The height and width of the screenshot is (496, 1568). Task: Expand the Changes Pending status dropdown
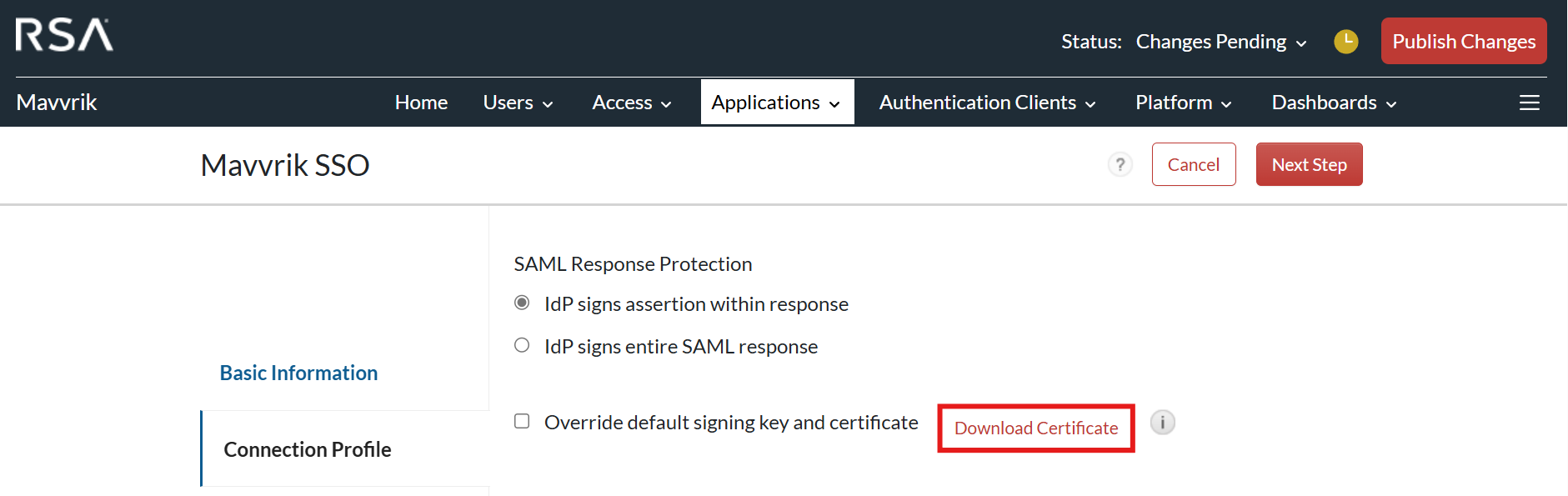pyautogui.click(x=1220, y=42)
